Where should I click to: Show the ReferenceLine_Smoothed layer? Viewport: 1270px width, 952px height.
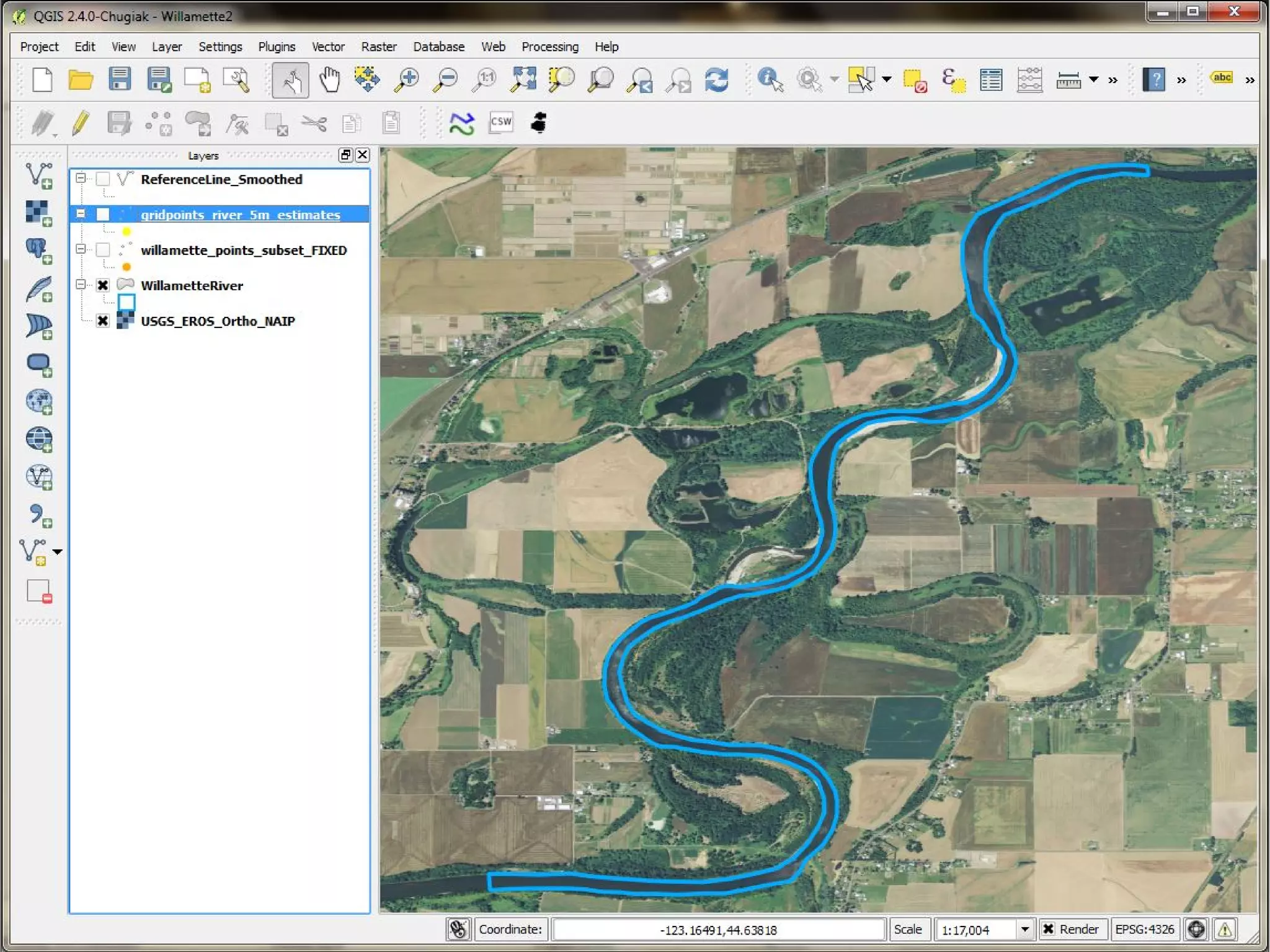click(103, 179)
